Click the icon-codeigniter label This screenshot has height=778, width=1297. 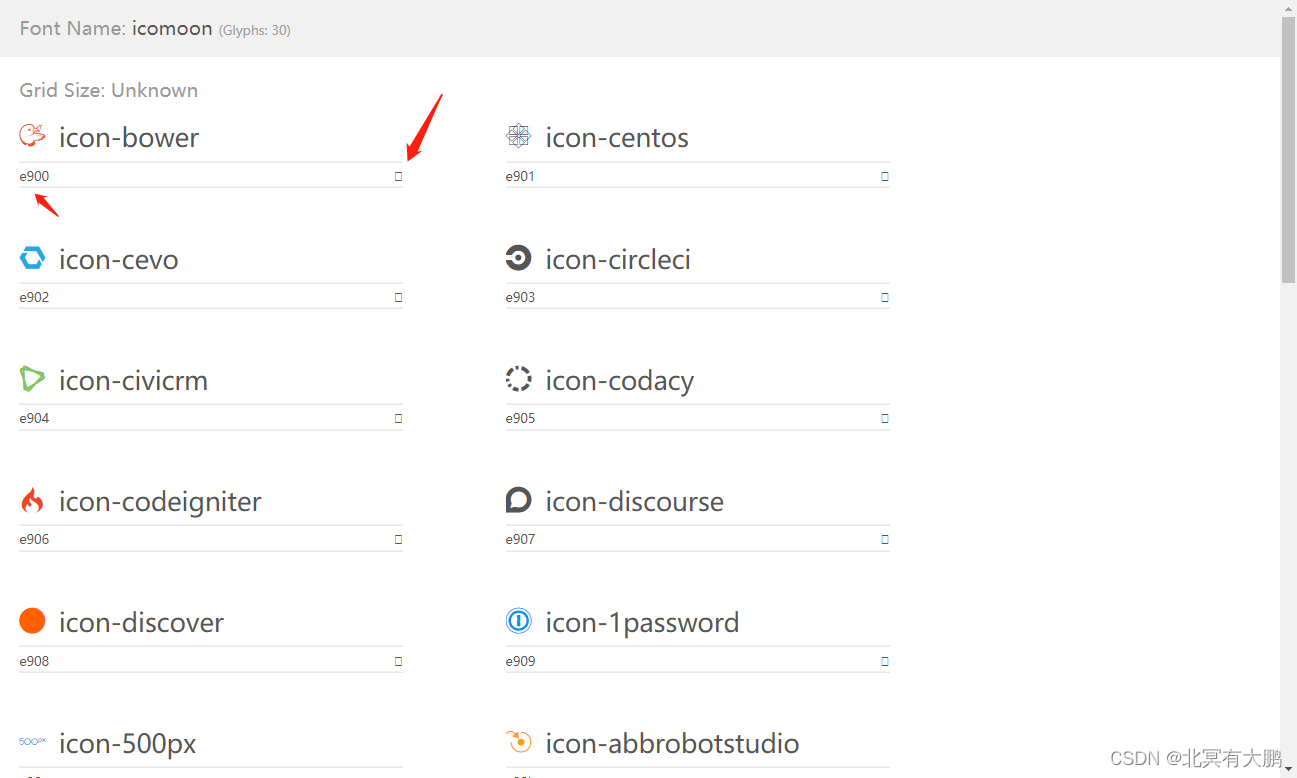(160, 502)
